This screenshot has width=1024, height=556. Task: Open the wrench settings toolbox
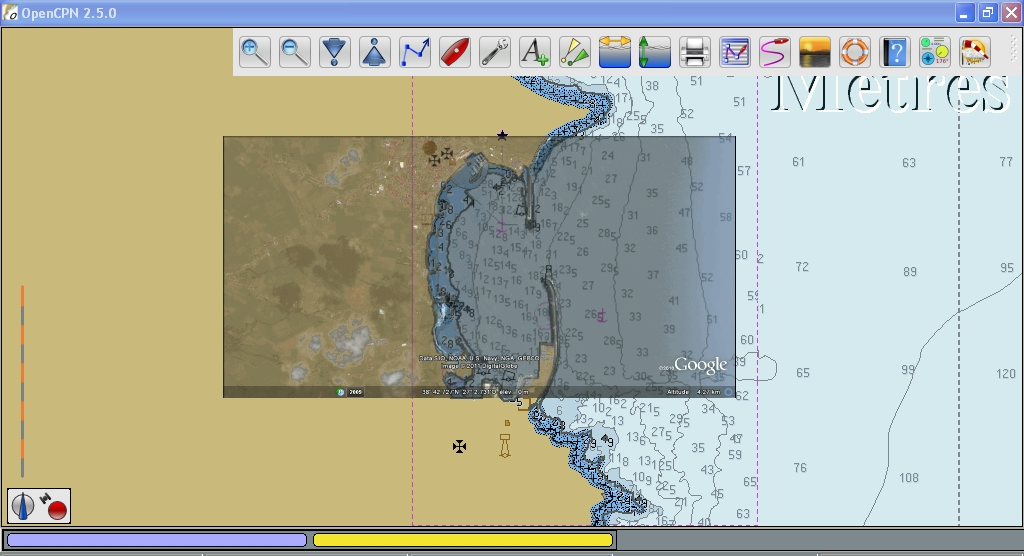pos(495,52)
